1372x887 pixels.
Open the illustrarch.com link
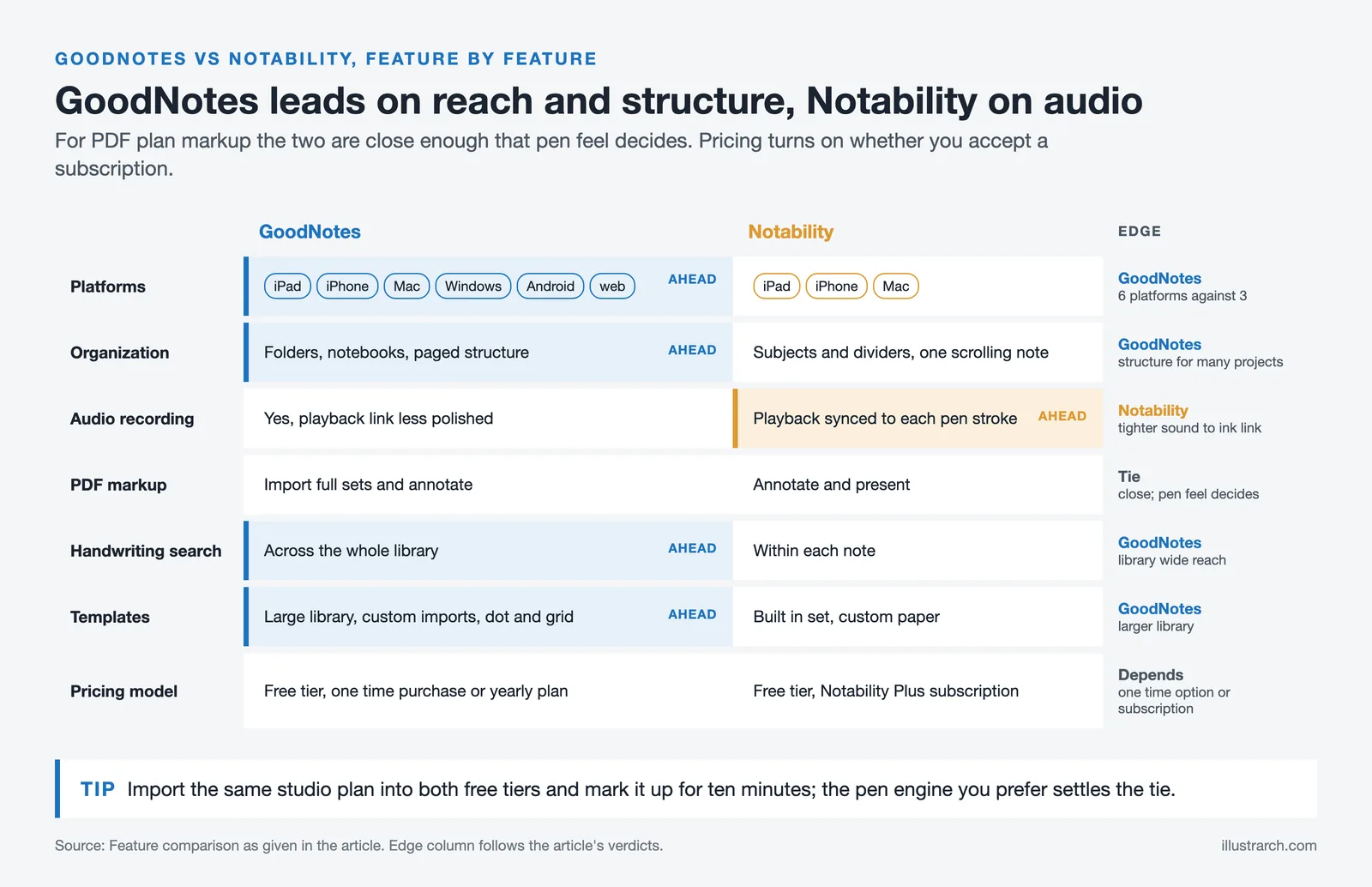1269,846
